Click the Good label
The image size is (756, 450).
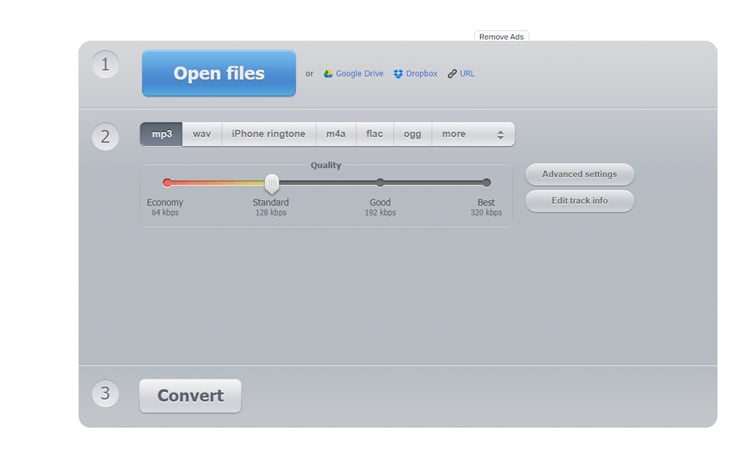380,203
